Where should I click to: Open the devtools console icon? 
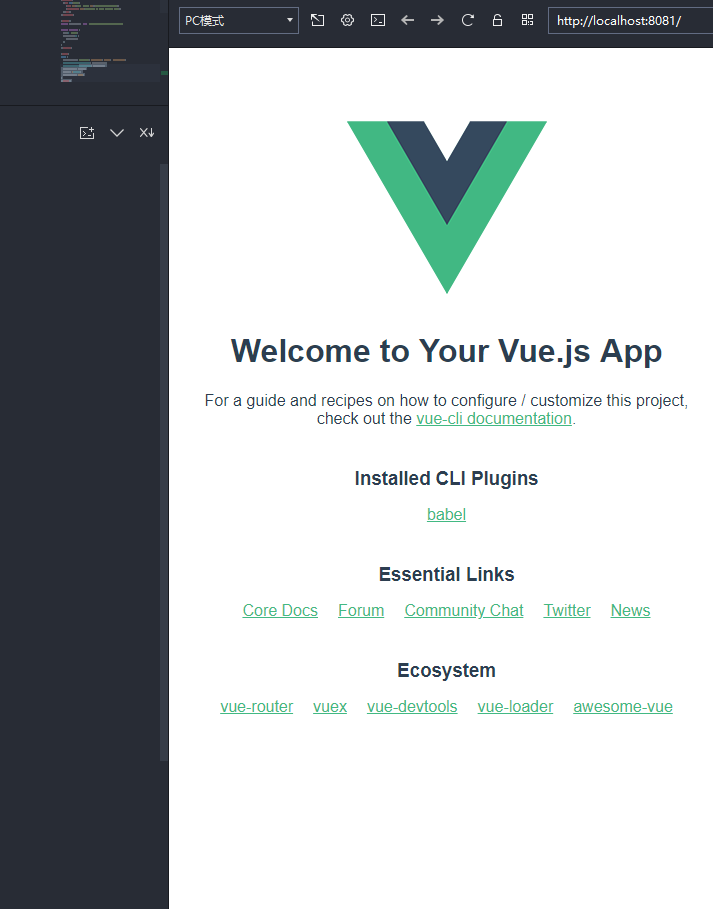(377, 20)
